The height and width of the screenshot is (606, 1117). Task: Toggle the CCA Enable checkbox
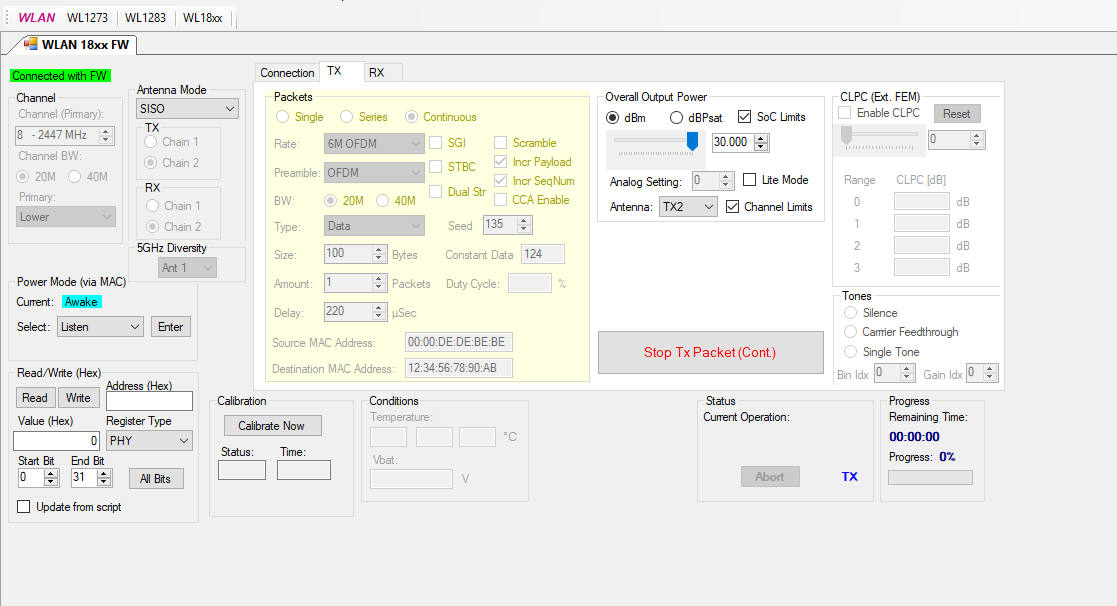[501, 200]
